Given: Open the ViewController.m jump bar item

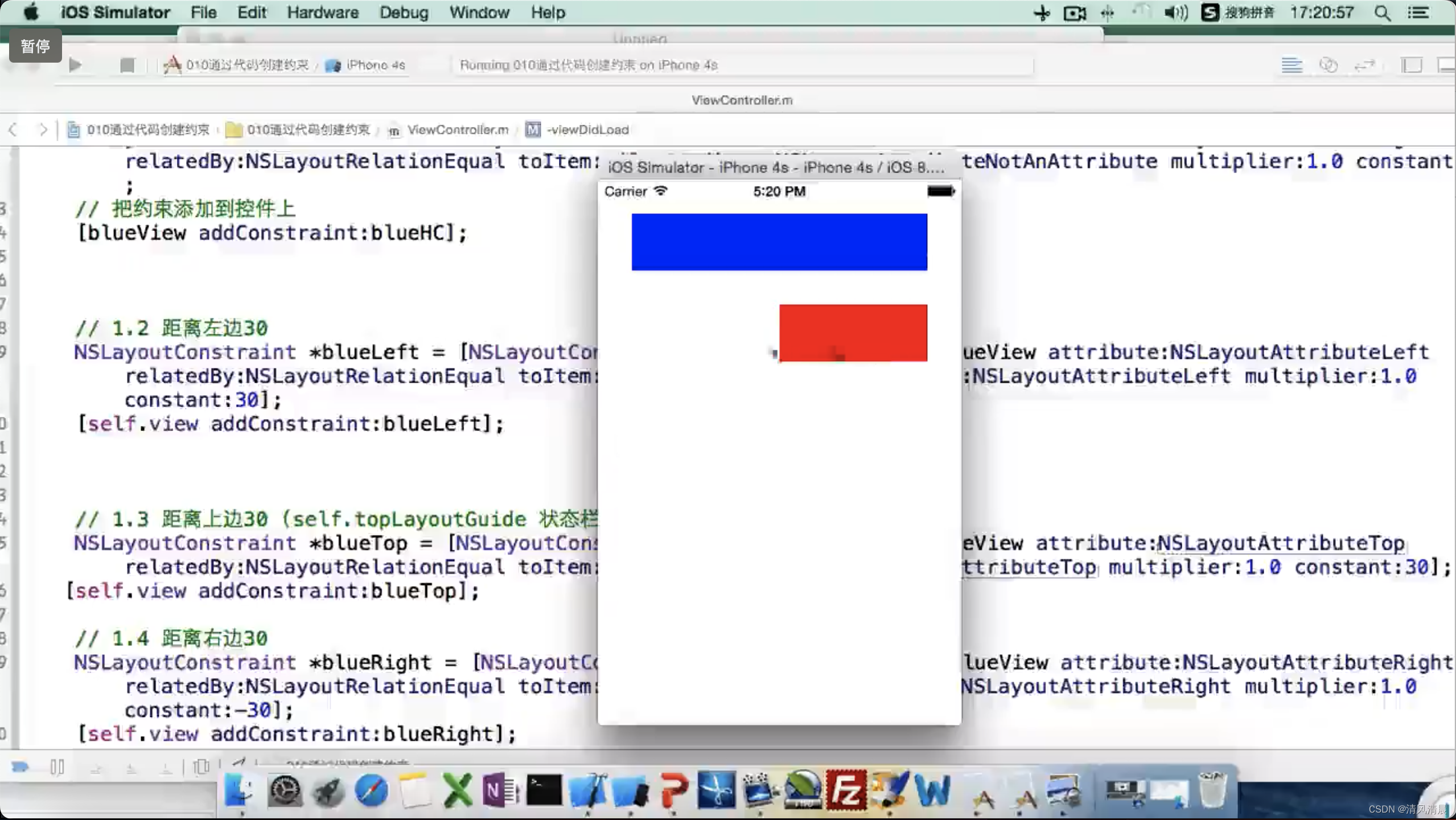Looking at the screenshot, I should pyautogui.click(x=457, y=130).
